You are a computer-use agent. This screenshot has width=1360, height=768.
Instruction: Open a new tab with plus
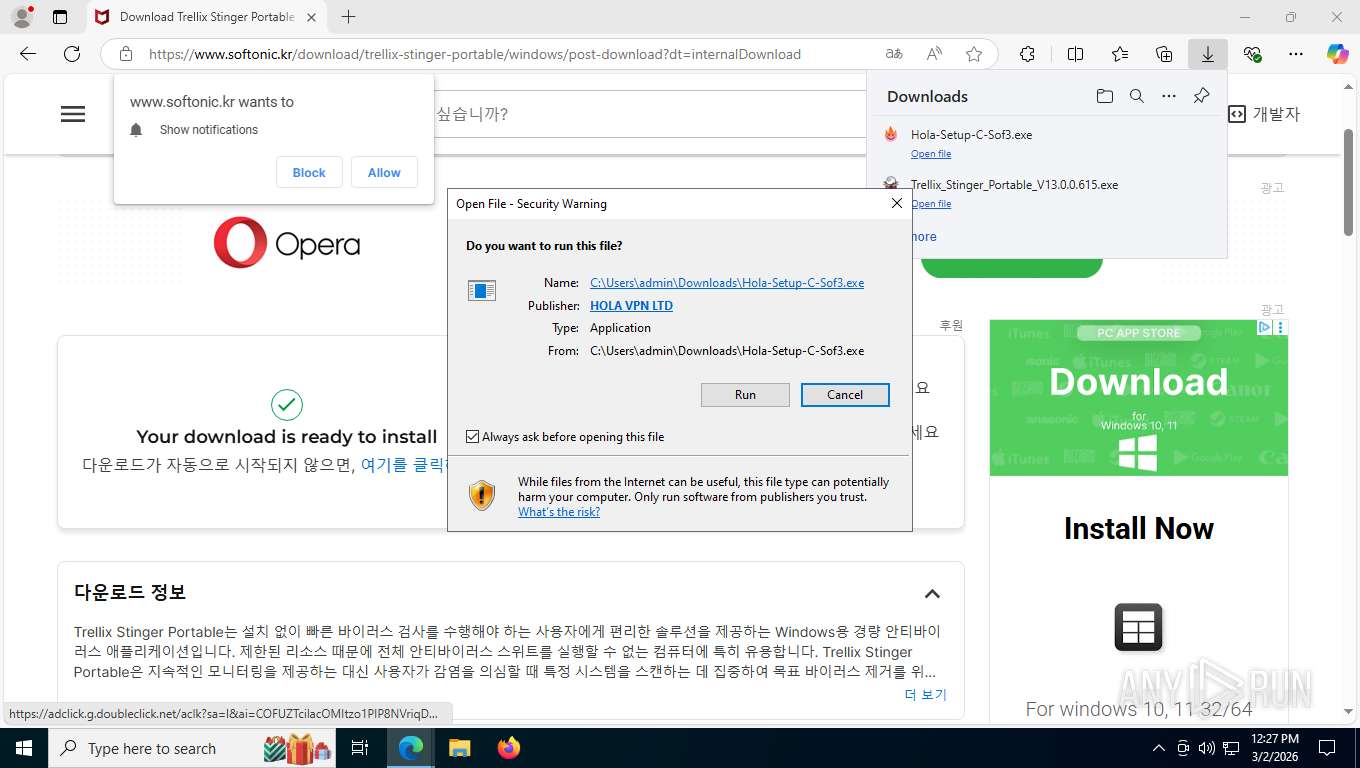(348, 17)
